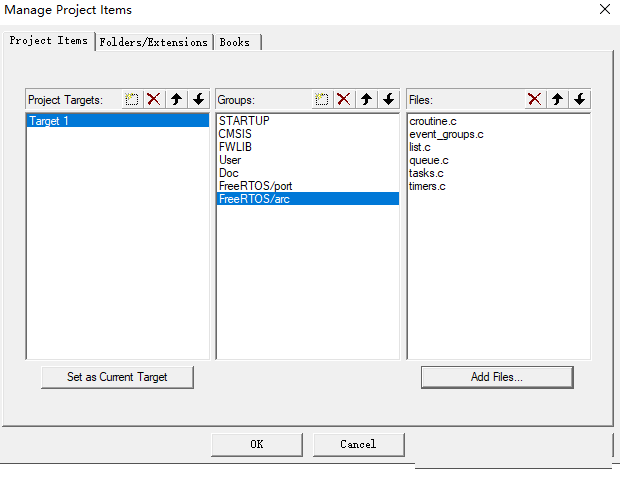Switch to Folders/Extensions tab
The image size is (640, 477).
tap(154, 42)
